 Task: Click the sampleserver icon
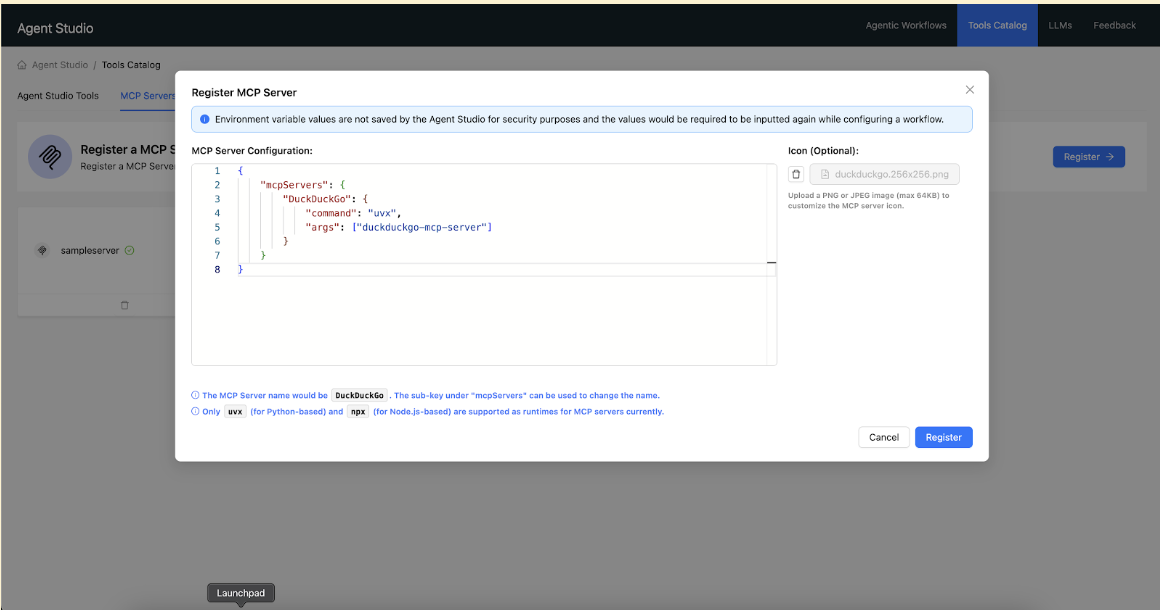coord(42,251)
